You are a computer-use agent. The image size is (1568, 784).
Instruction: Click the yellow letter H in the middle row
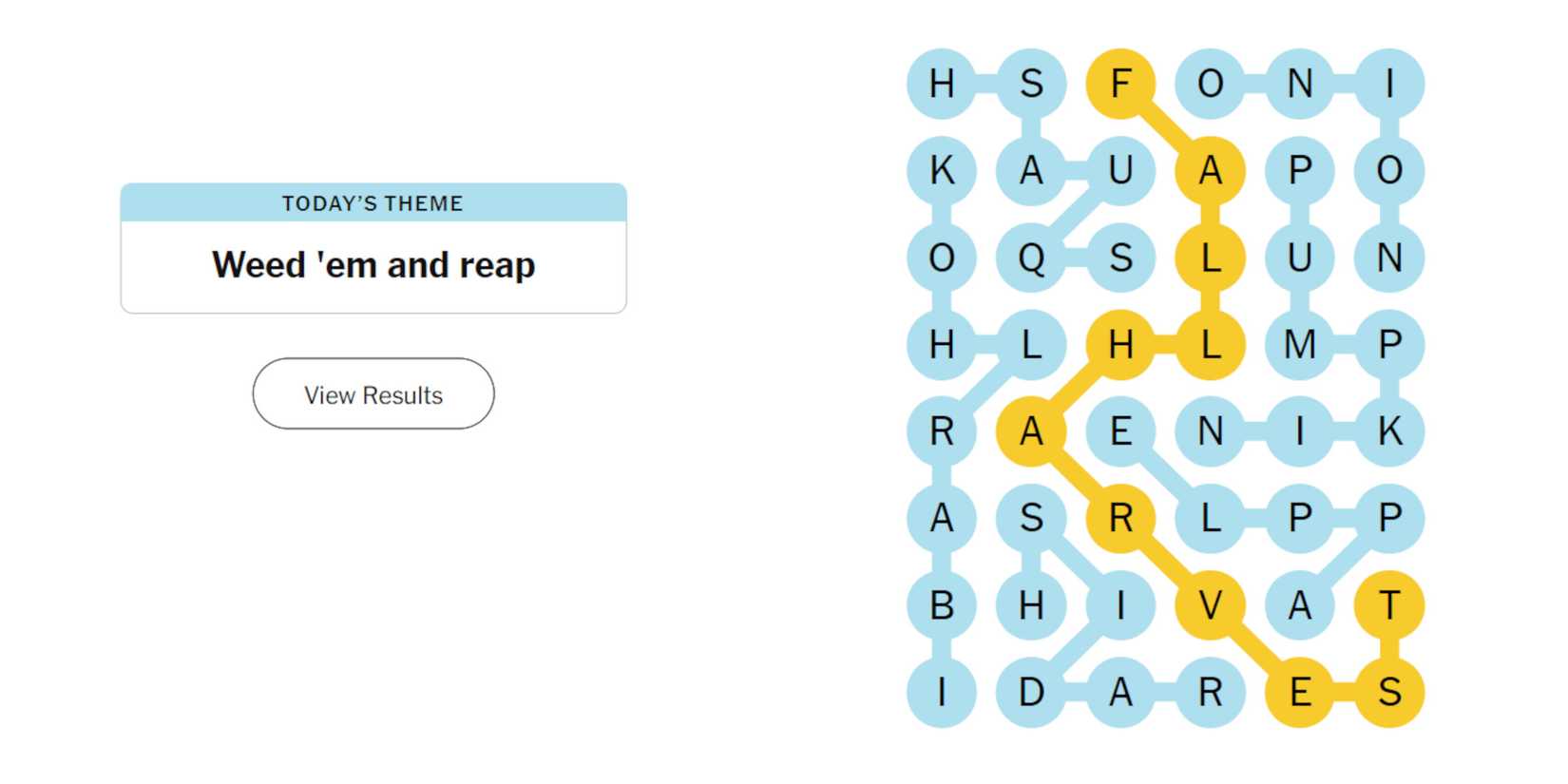click(1121, 344)
